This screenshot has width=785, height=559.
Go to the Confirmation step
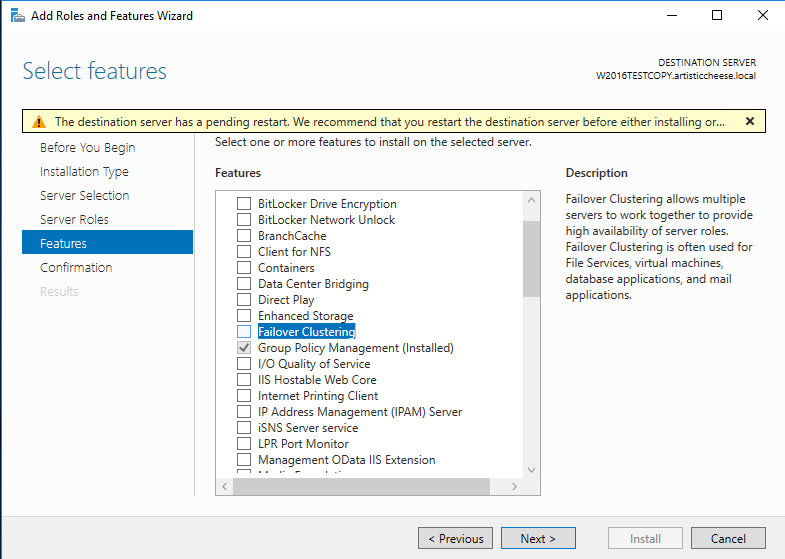tap(76, 267)
